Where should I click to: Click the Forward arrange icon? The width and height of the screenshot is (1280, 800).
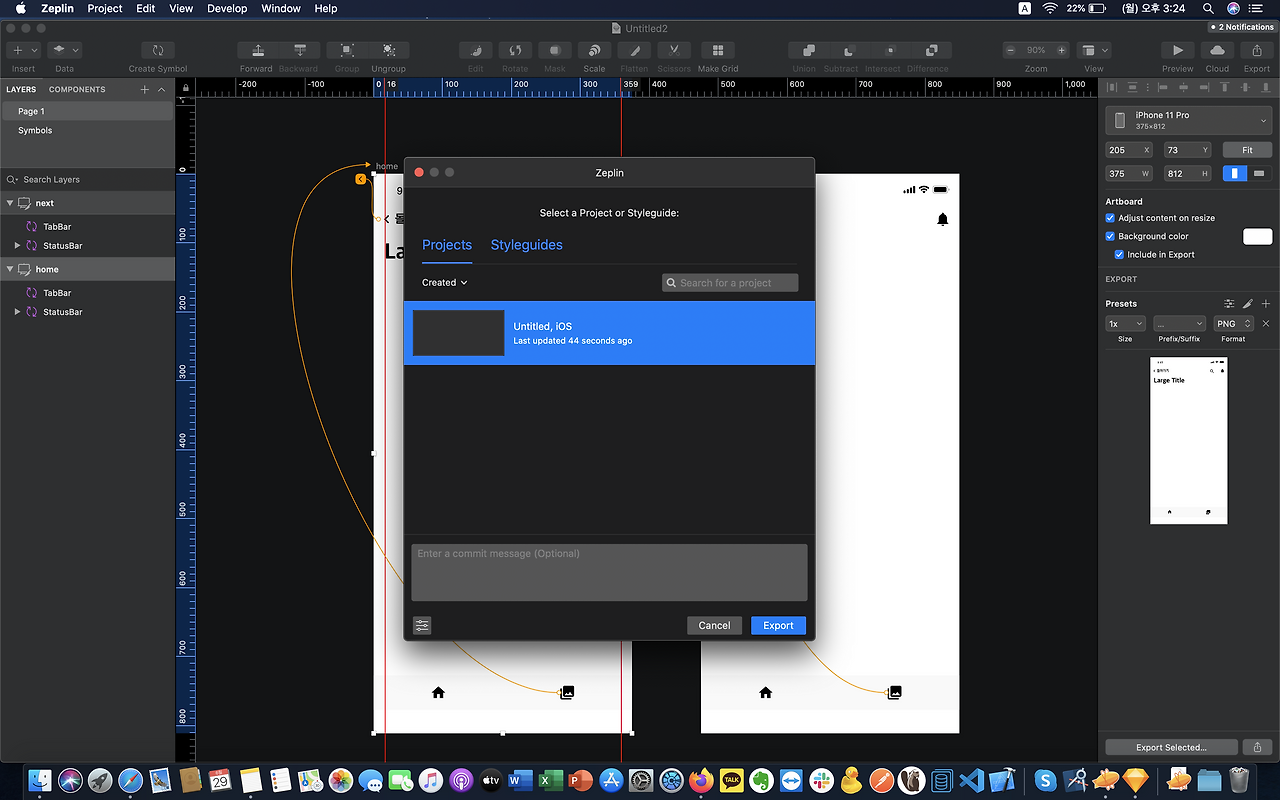tap(258, 50)
